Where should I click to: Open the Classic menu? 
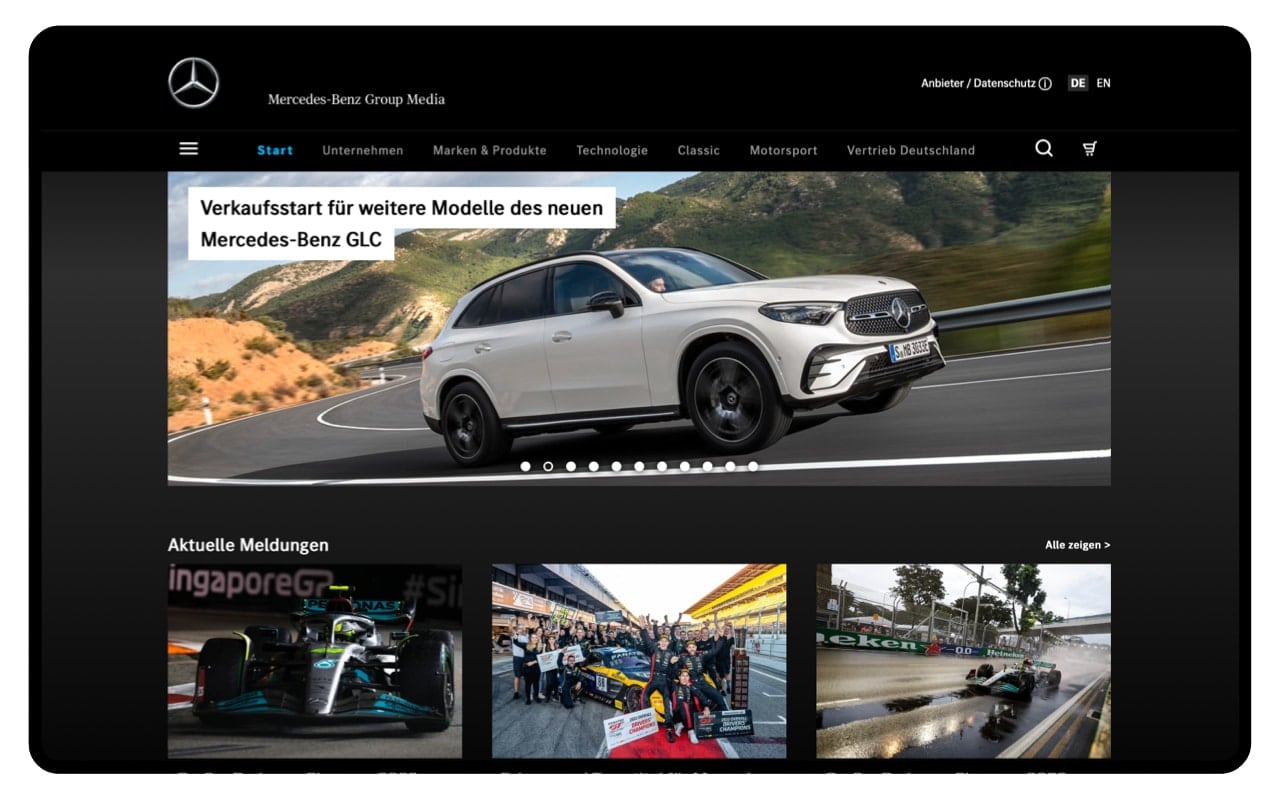(x=699, y=150)
